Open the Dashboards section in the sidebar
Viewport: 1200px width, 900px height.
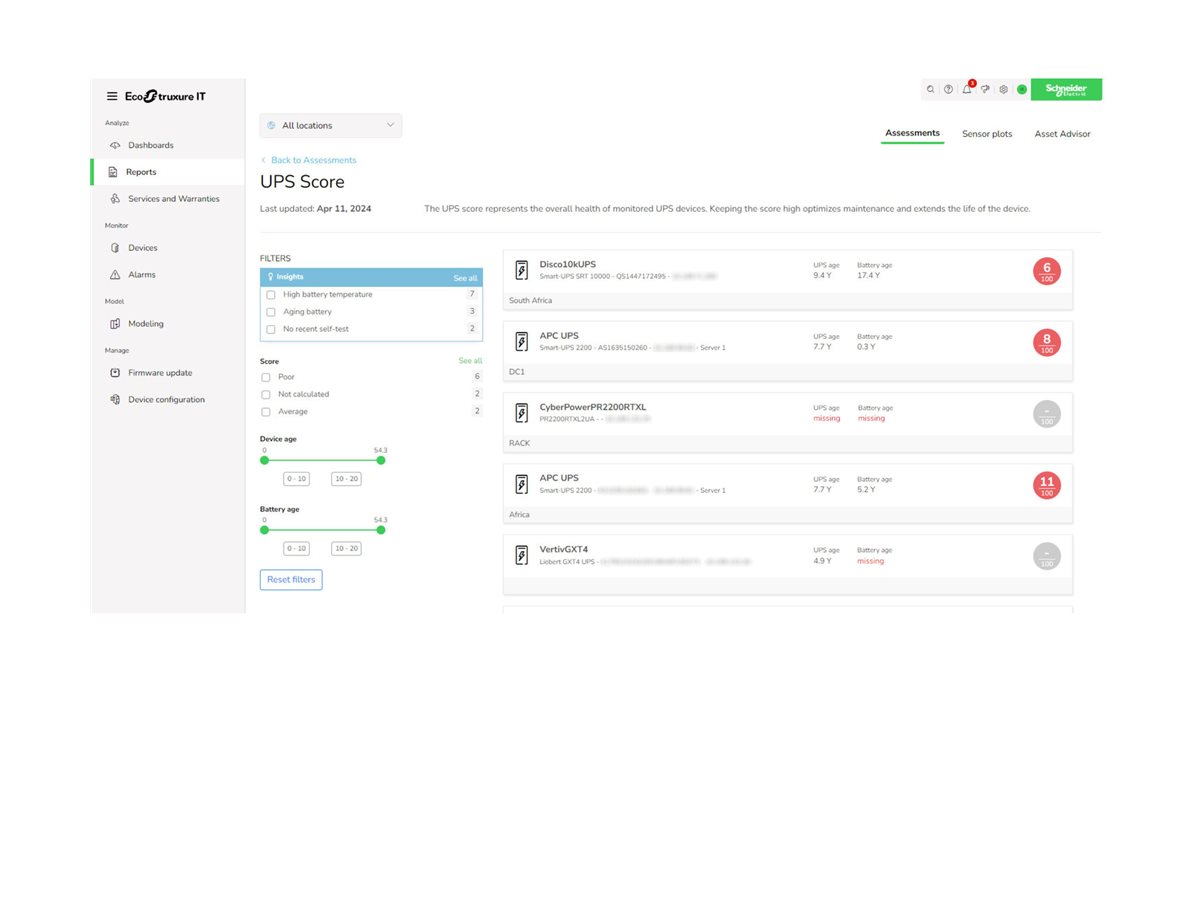point(150,144)
